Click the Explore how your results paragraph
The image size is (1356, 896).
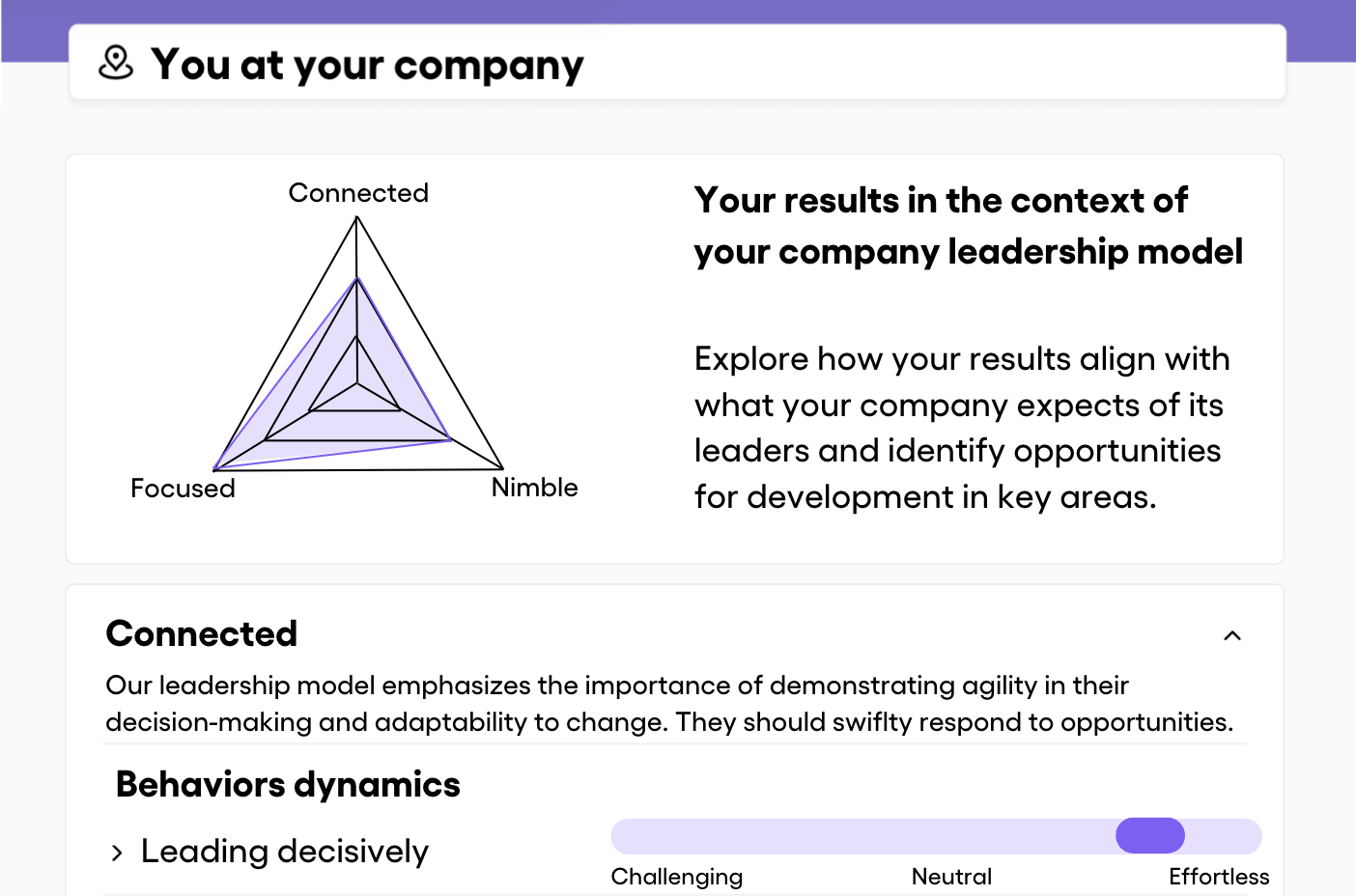pos(962,428)
